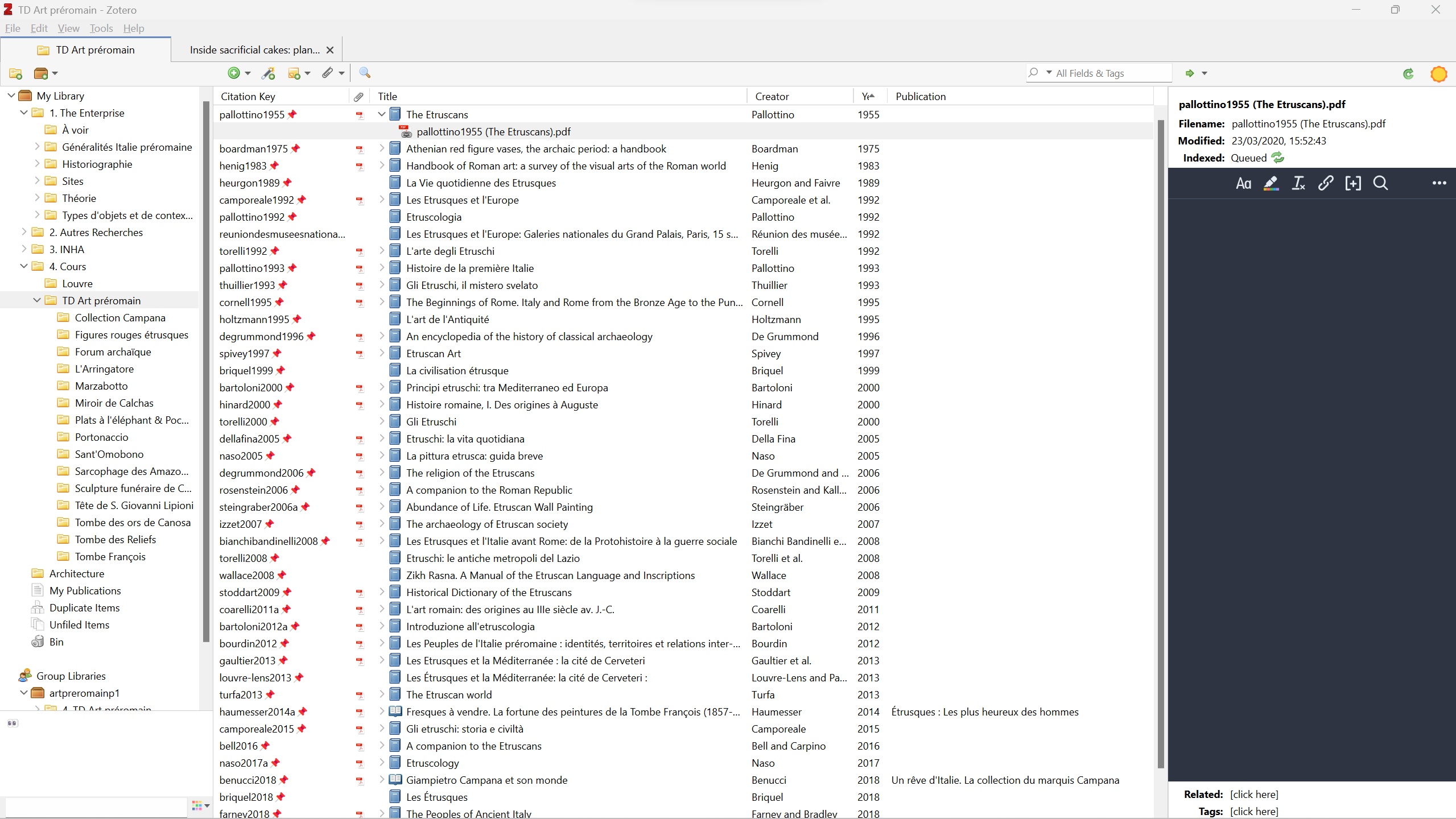Select the Etruscan Art item by Spivey
Viewport: 1456px width, 819px height.
pyautogui.click(x=683, y=353)
